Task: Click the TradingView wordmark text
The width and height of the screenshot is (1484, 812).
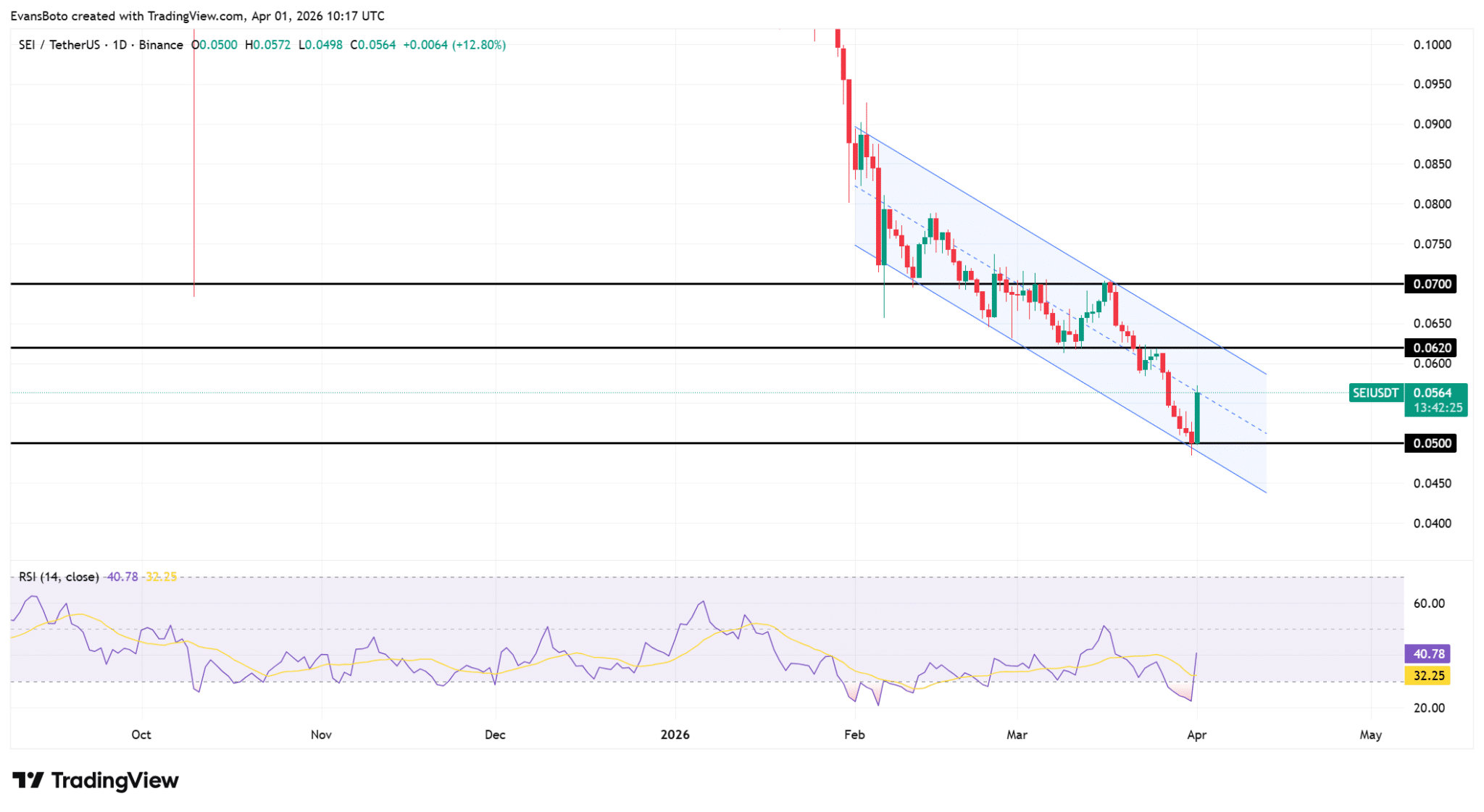Action: coord(114,780)
